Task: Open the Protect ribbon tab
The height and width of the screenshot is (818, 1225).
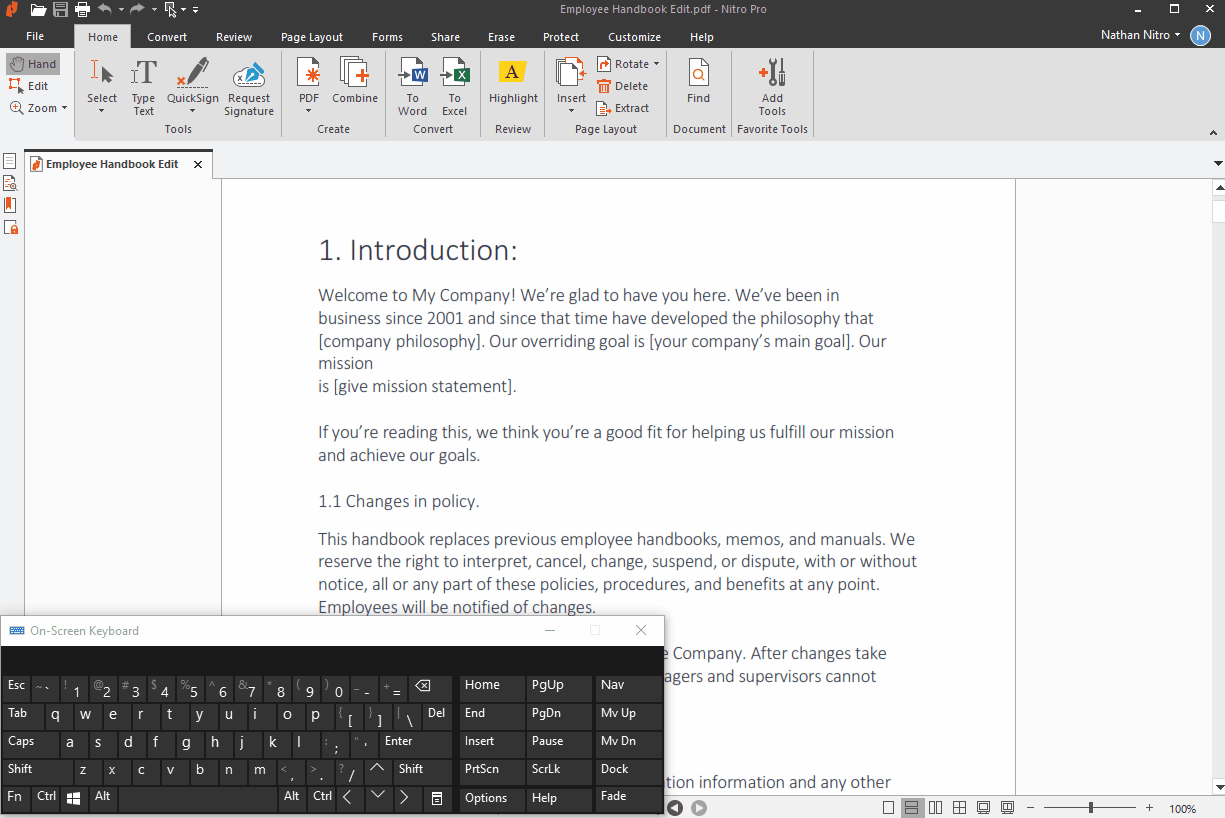Action: 561,37
